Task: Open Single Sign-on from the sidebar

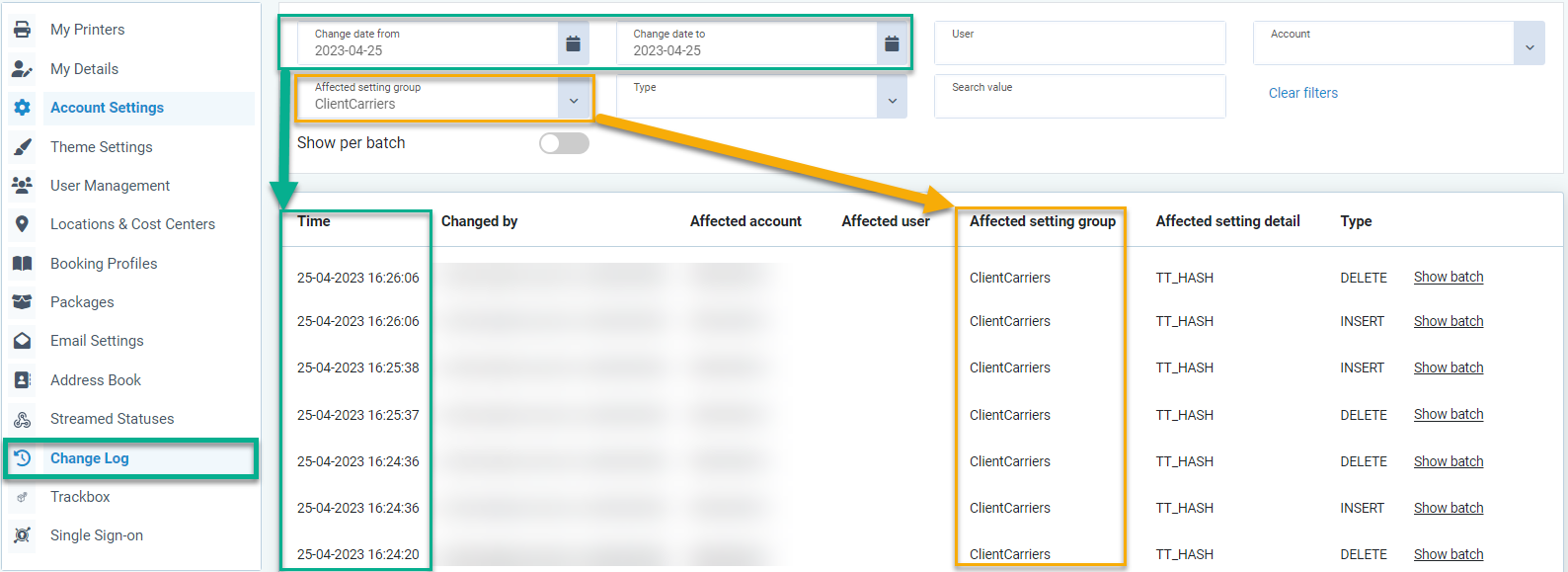Action: [96, 535]
